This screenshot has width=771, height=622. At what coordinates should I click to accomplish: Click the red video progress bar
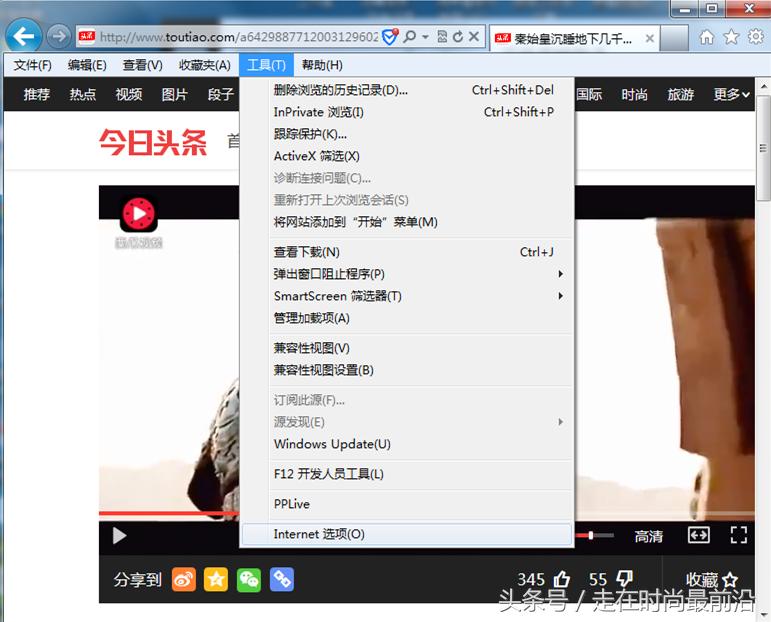click(169, 513)
